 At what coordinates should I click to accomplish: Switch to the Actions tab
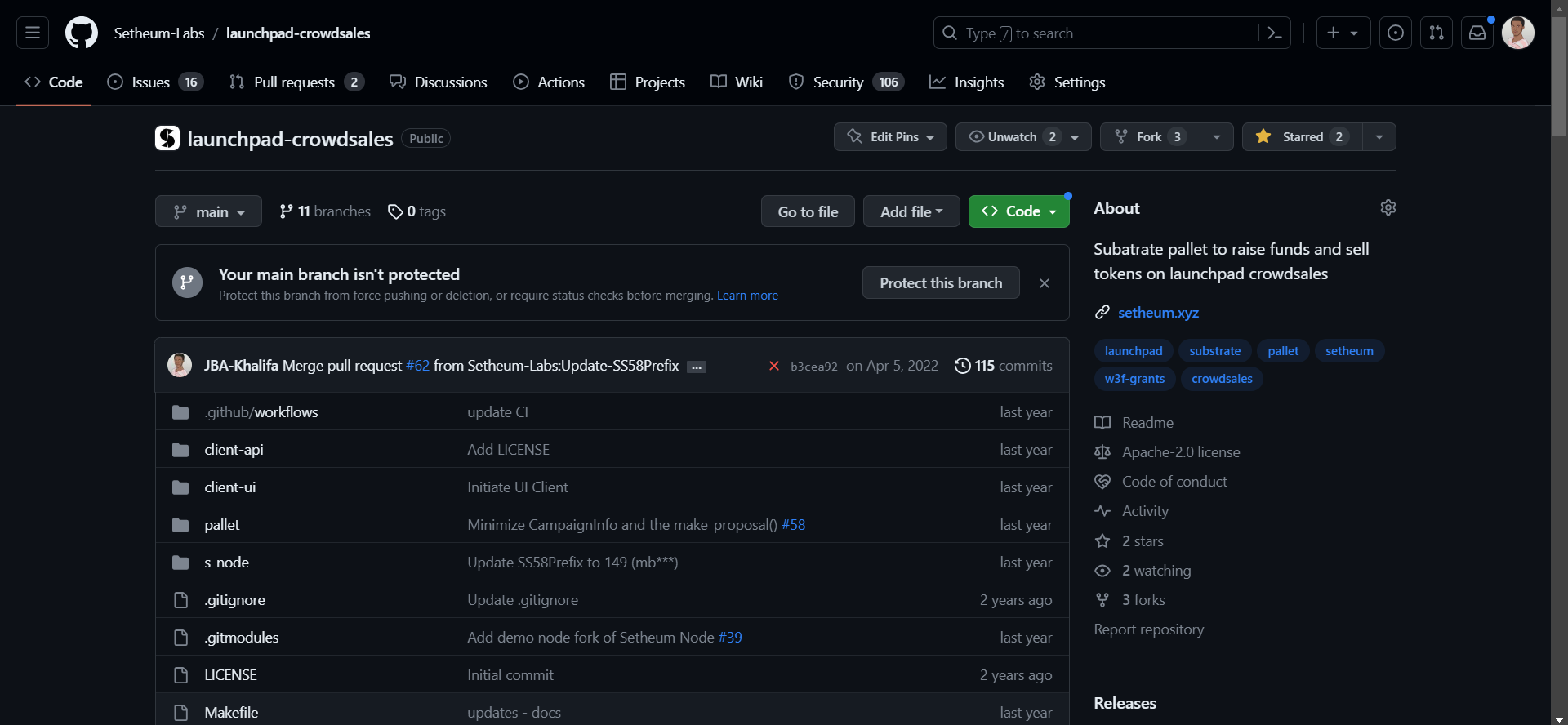coord(549,82)
